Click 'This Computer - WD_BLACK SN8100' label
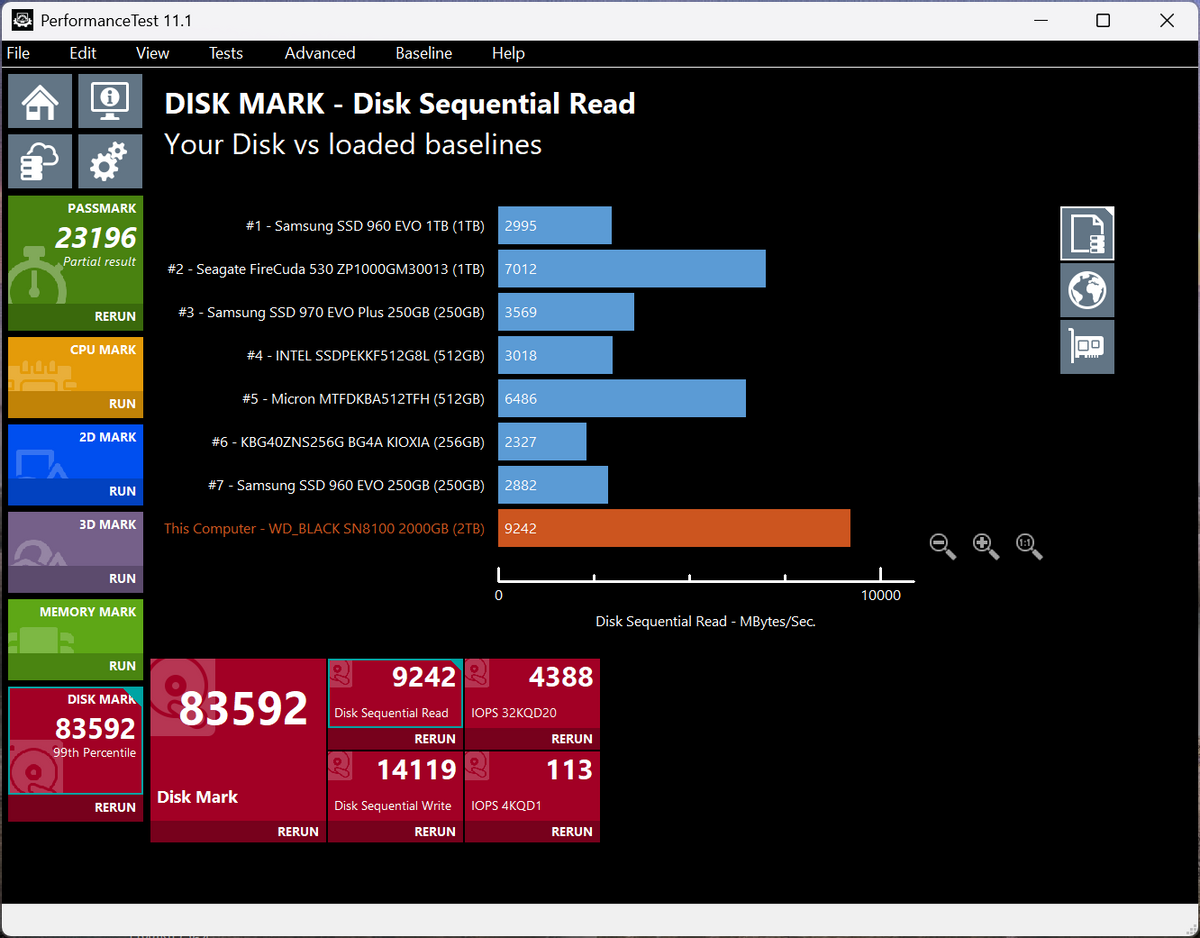Screen dimensions: 1200x938 coord(325,528)
